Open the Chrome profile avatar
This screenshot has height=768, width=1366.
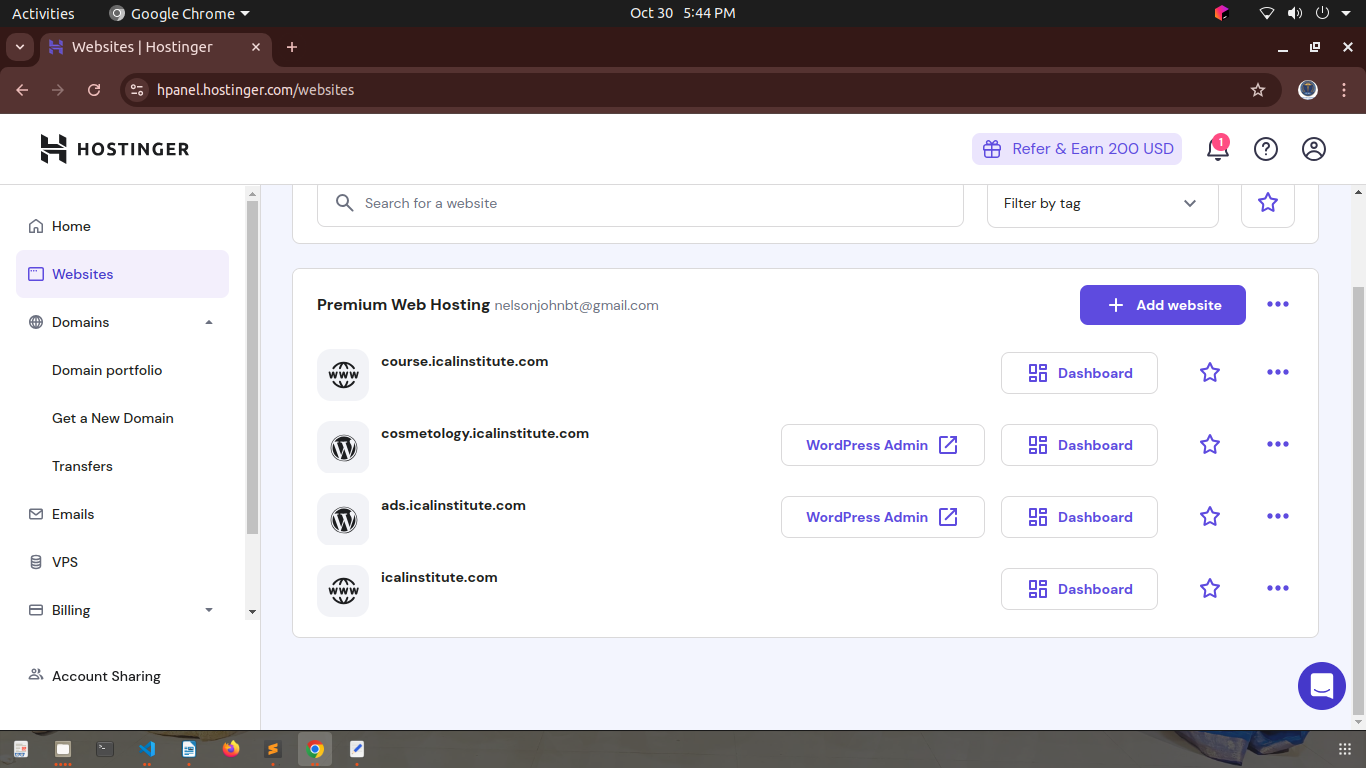click(1308, 90)
